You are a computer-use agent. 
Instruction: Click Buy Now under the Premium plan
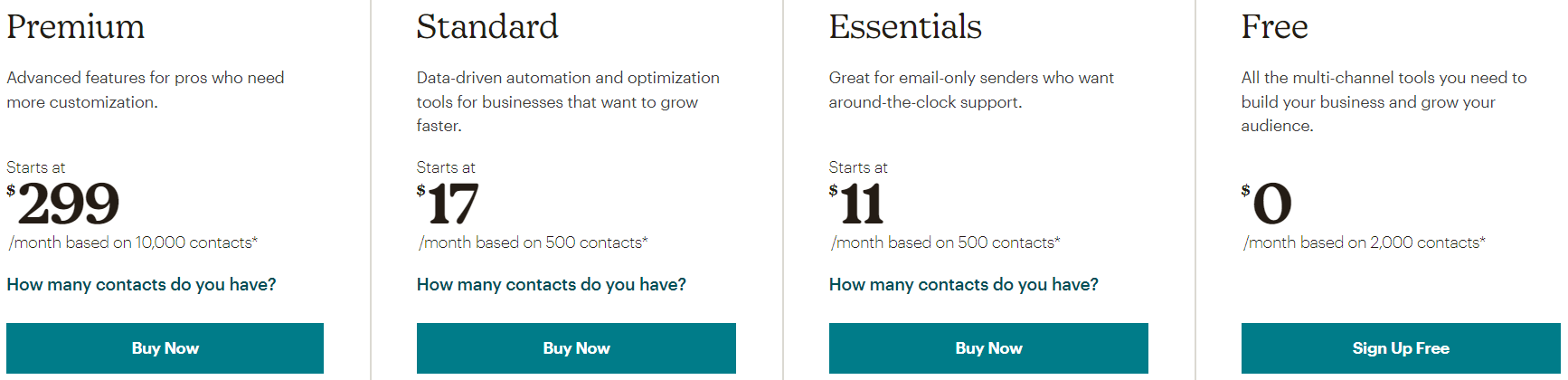(165, 348)
